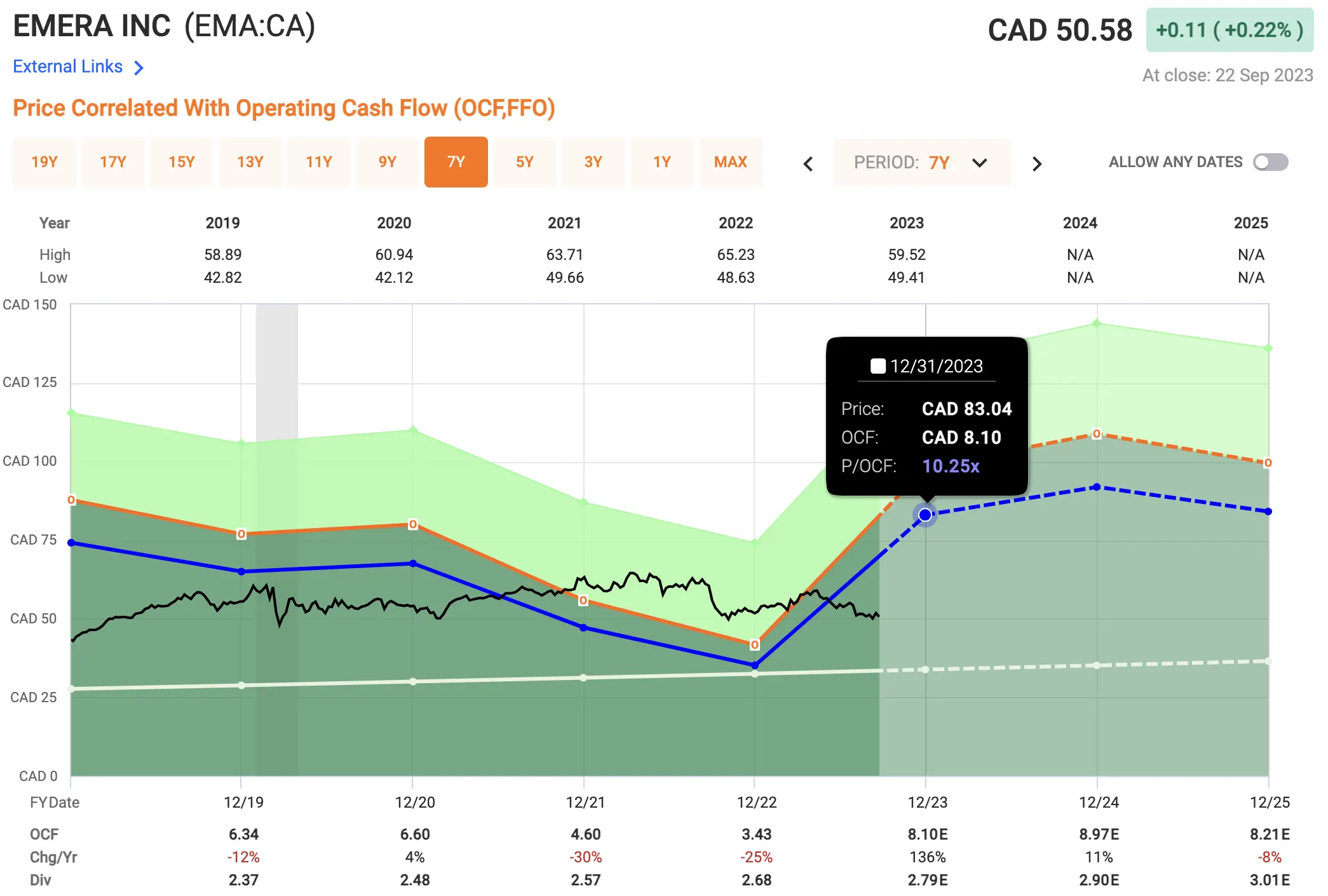Image resolution: width=1328 pixels, height=896 pixels.
Task: Click the CAD 50.58 current price
Action: [x=1060, y=31]
